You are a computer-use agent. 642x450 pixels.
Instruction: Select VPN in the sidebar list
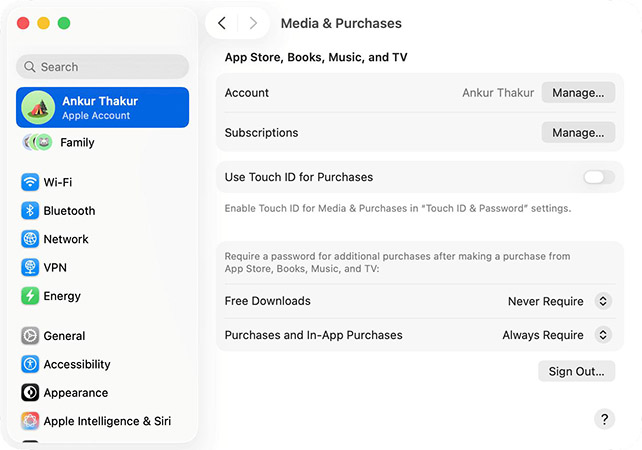(55, 267)
